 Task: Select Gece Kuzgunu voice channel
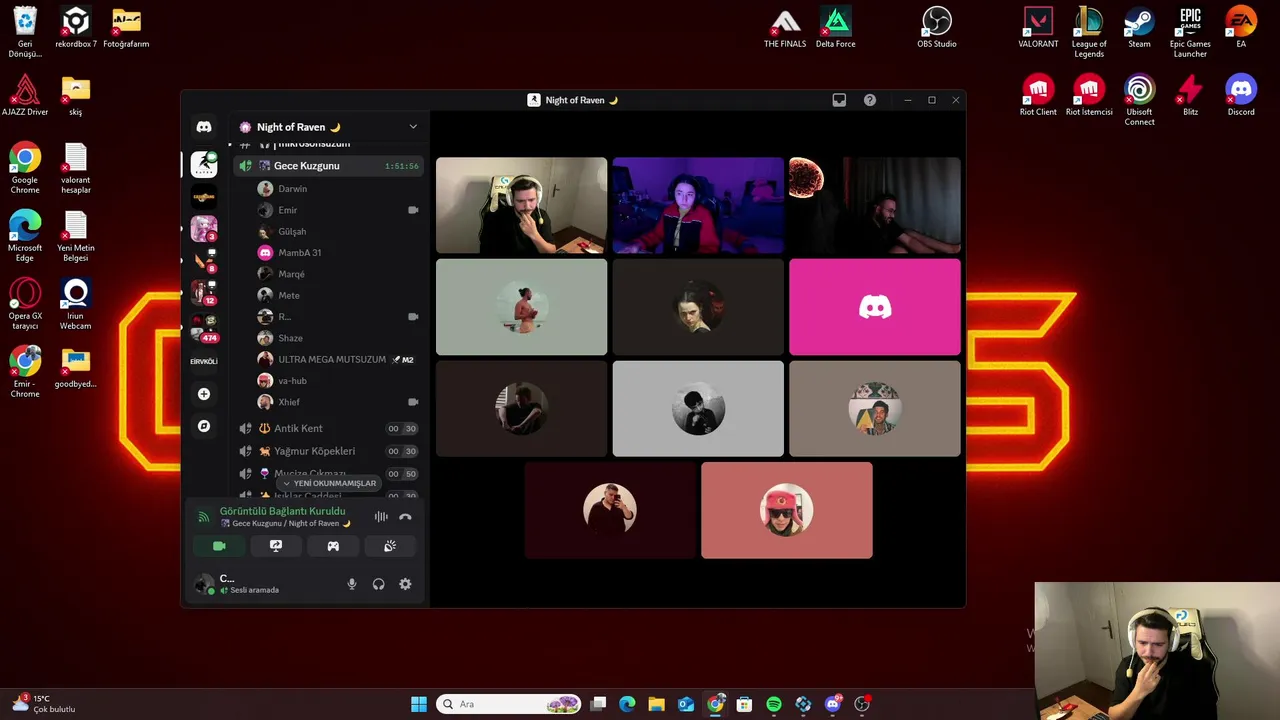(328, 166)
